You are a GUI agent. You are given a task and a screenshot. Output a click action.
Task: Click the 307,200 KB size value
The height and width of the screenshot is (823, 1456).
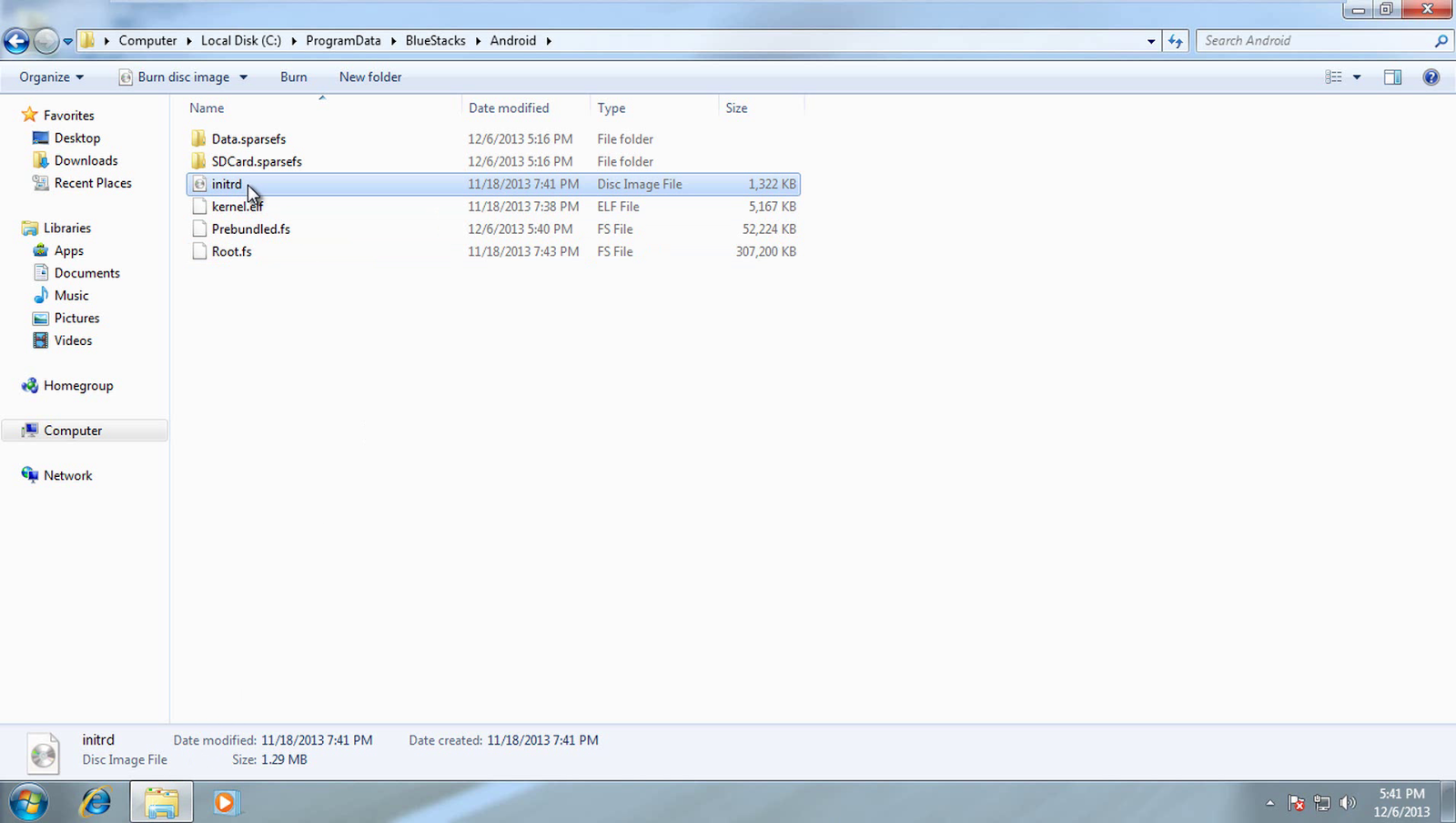765,252
